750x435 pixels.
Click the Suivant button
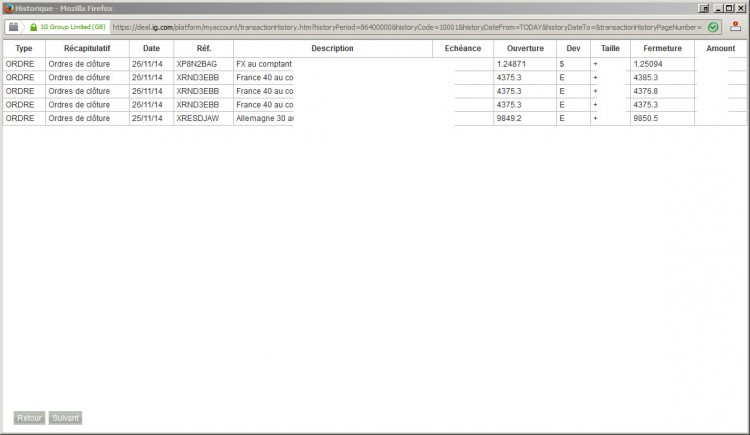(x=65, y=418)
